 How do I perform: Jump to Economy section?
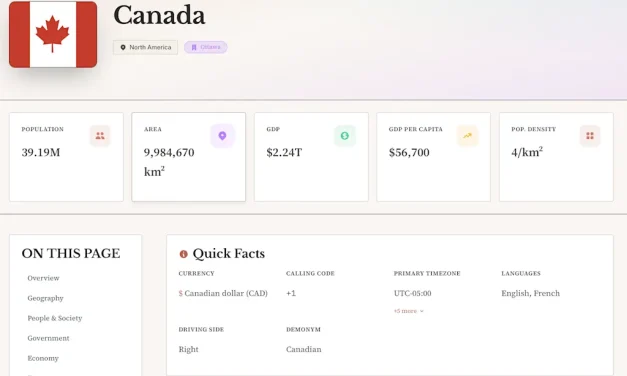click(x=43, y=358)
